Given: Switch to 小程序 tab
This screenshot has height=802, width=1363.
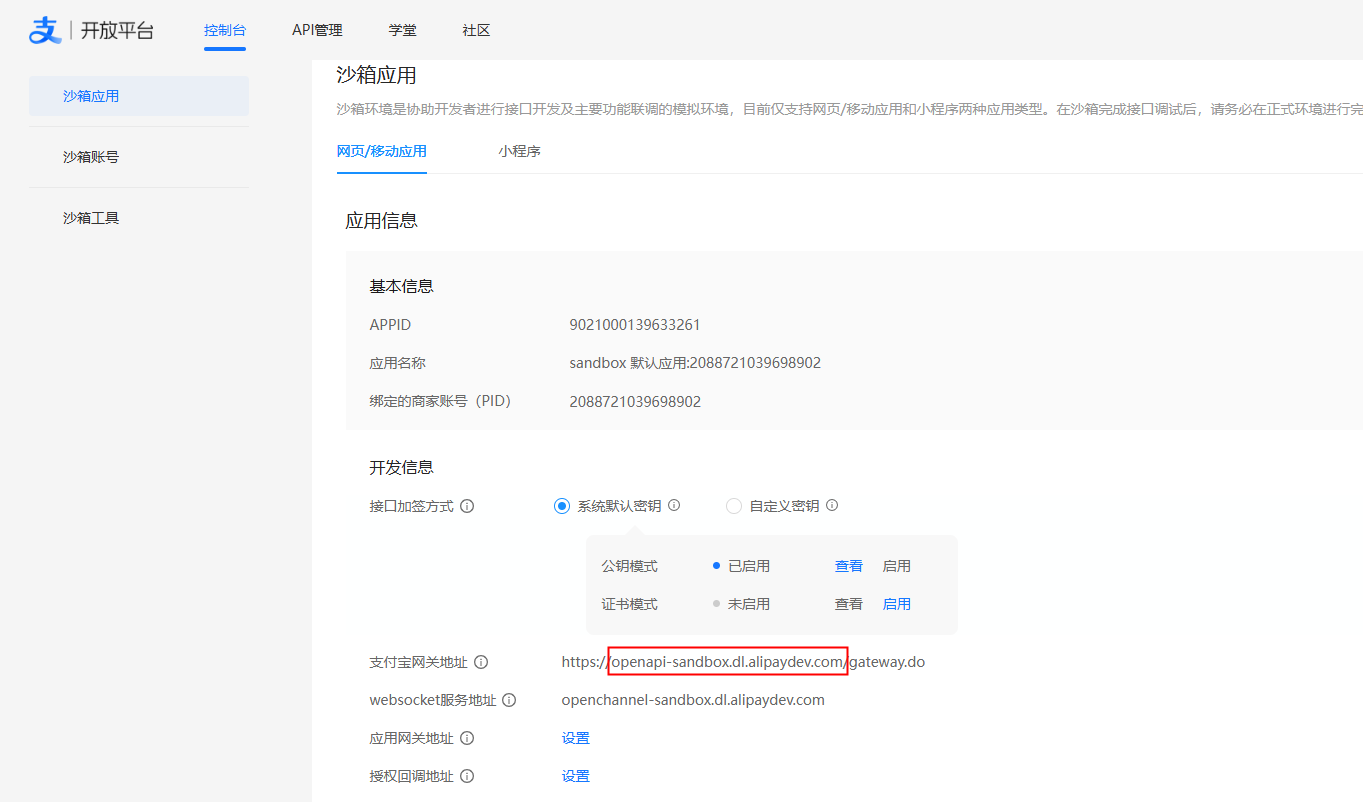Looking at the screenshot, I should pos(520,152).
